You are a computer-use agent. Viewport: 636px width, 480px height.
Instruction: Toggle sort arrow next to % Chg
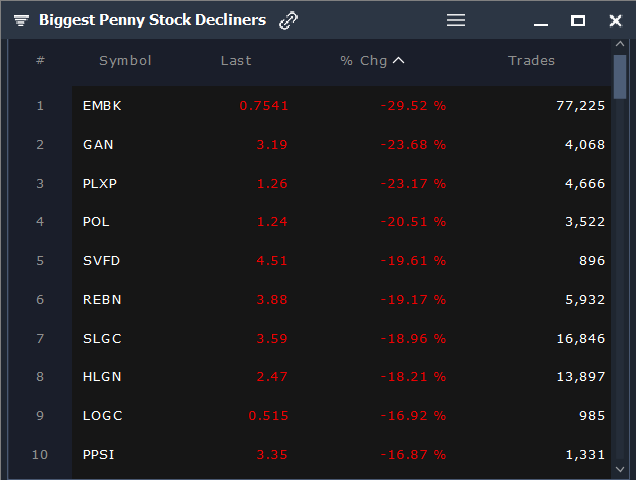[x=399, y=61]
